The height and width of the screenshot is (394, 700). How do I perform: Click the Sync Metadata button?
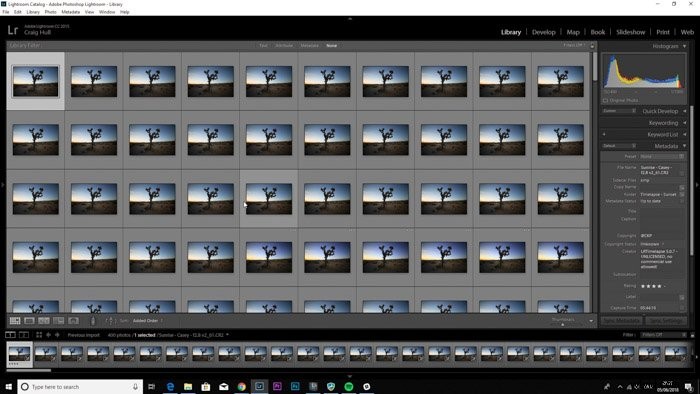[621, 320]
